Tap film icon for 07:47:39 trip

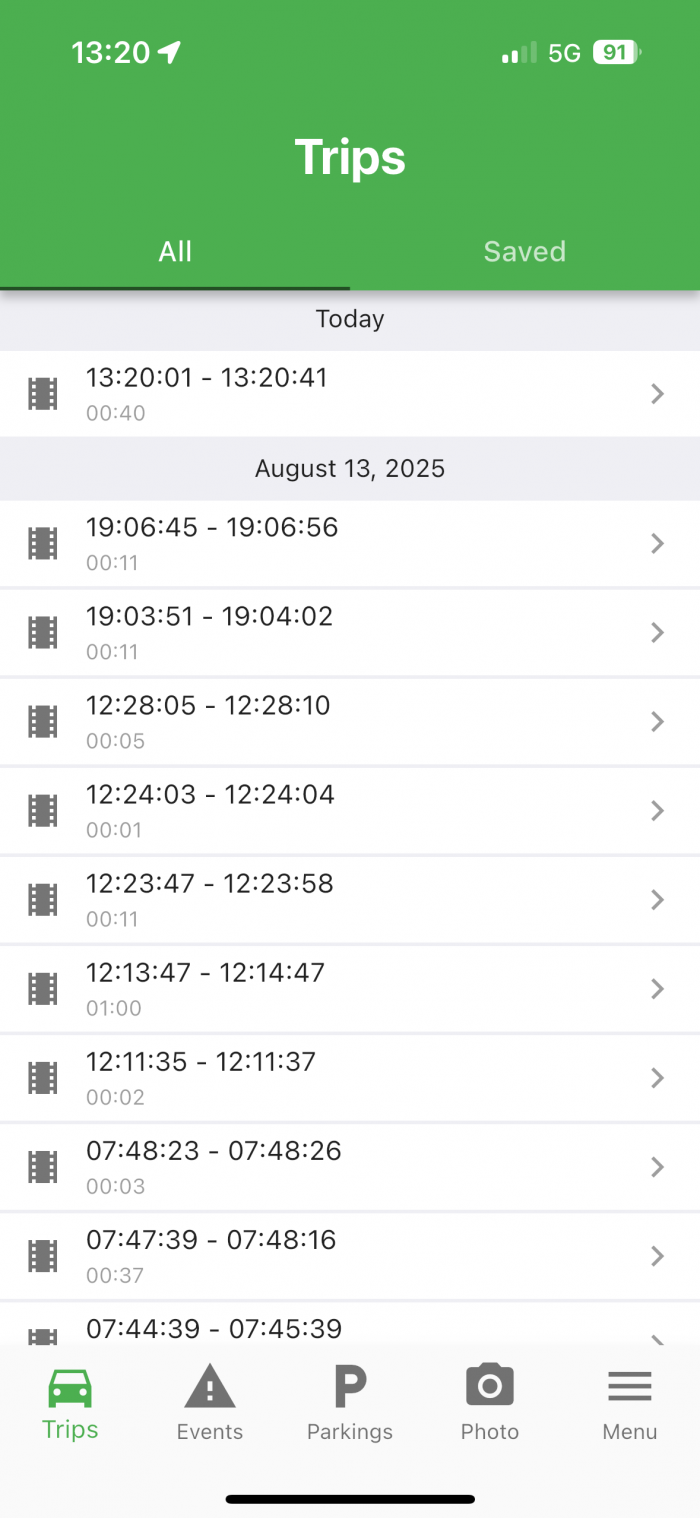(42, 1256)
